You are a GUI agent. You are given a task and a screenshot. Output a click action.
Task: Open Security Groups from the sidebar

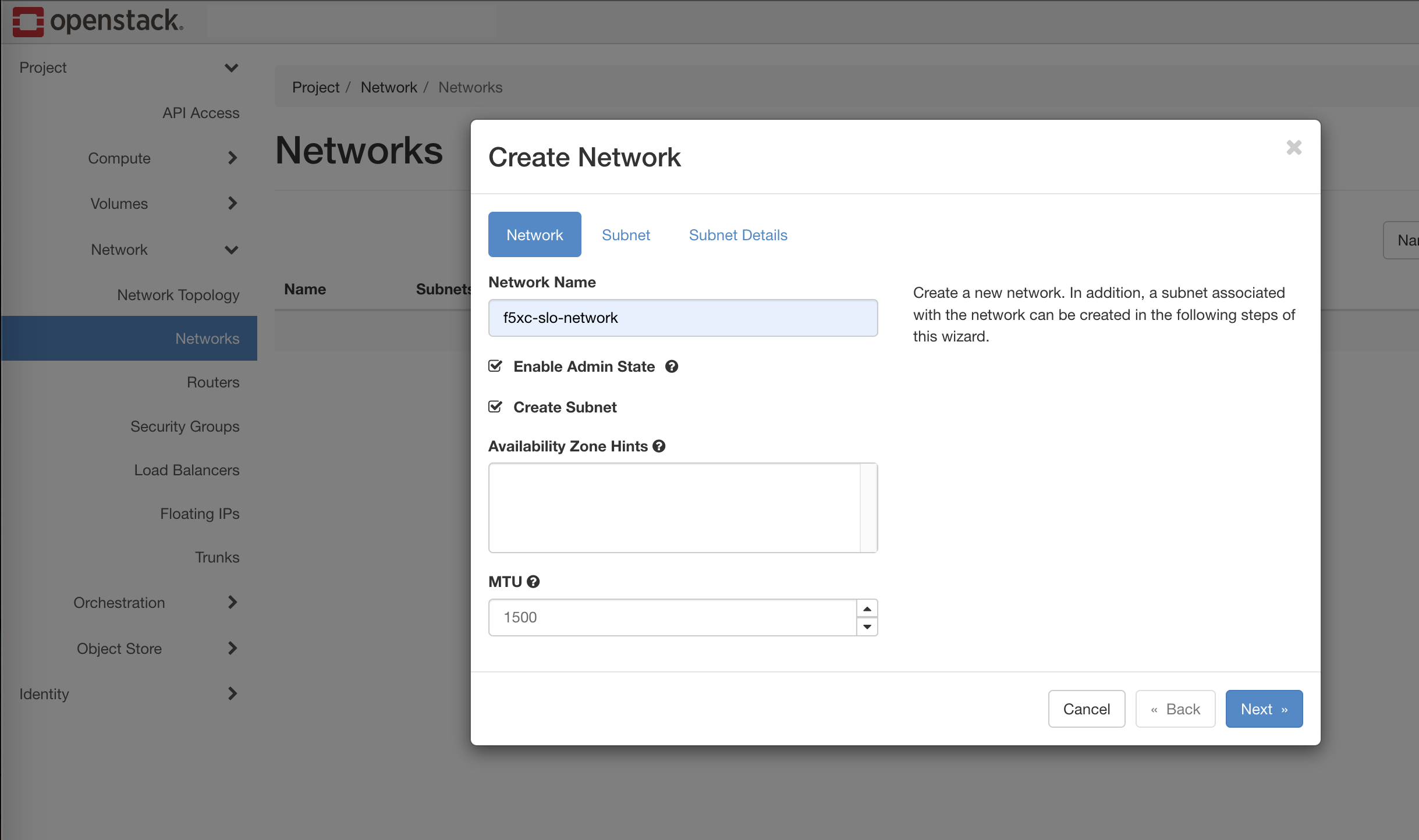tap(185, 426)
